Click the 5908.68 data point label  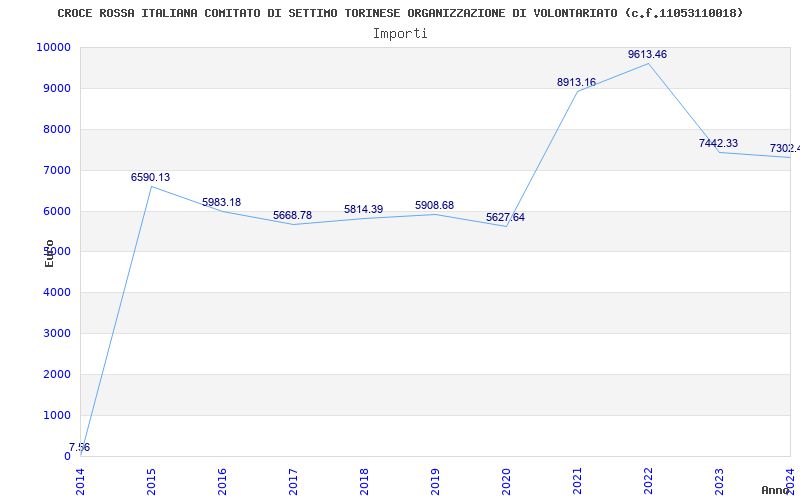(434, 206)
